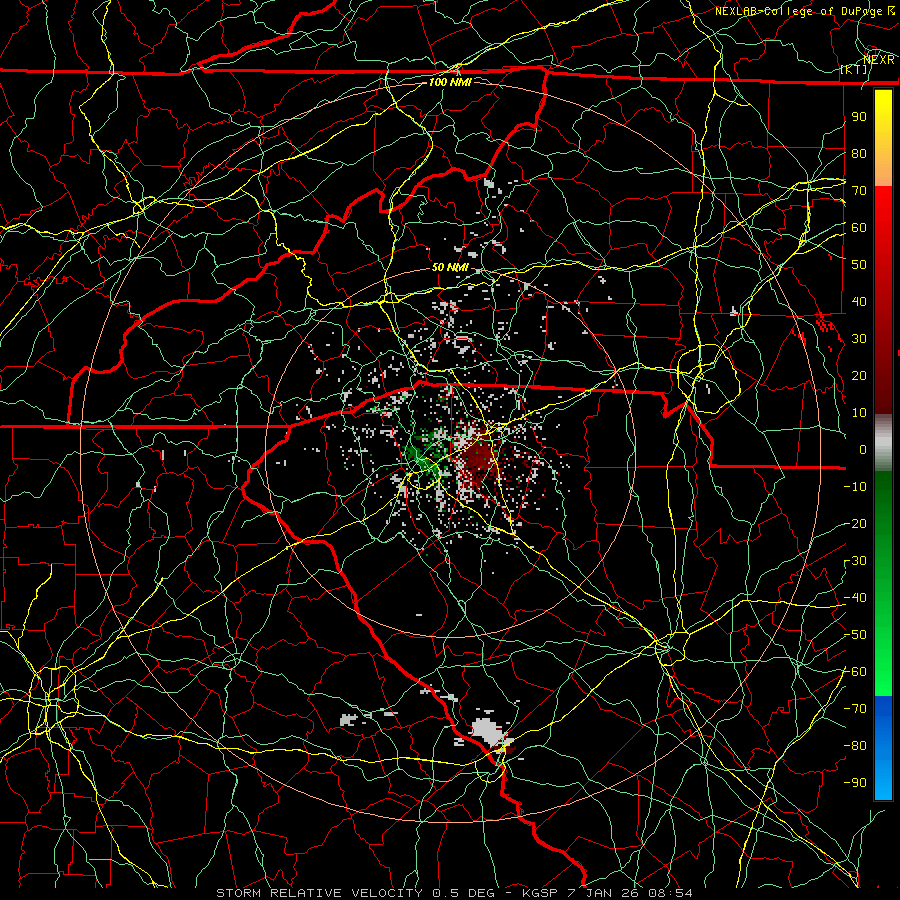The height and width of the screenshot is (900, 900).
Task: Select the -40 value on velocity scale
Action: tap(855, 598)
